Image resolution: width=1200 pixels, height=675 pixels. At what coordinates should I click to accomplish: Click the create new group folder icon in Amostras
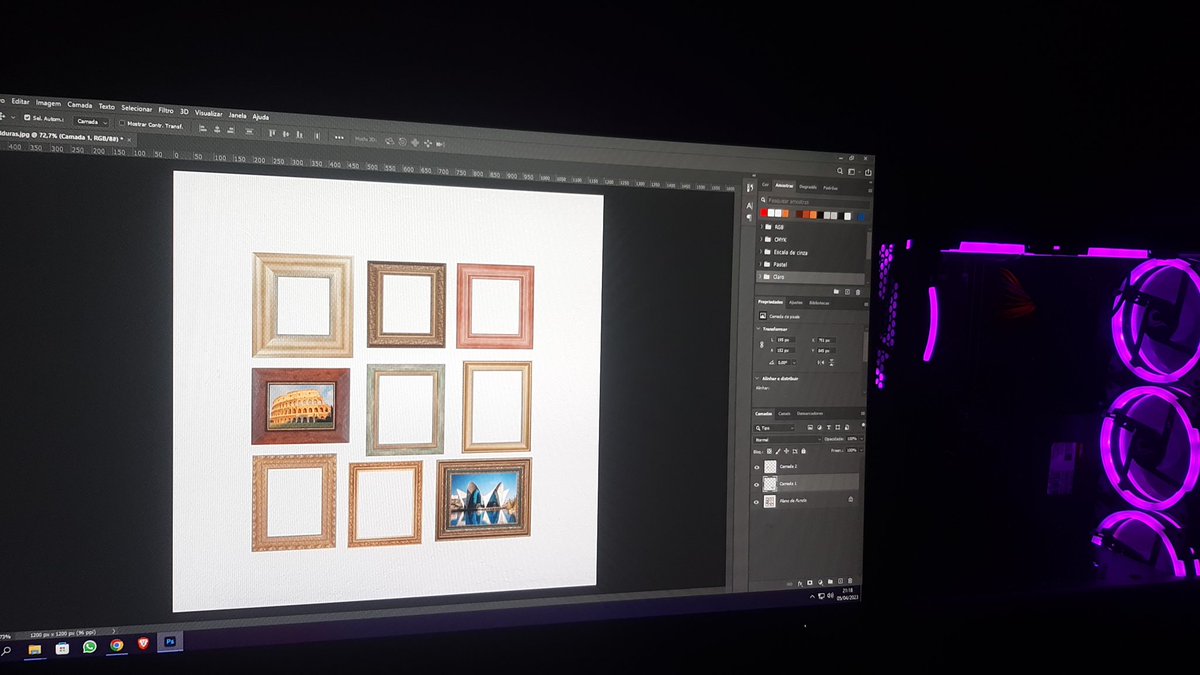click(836, 291)
